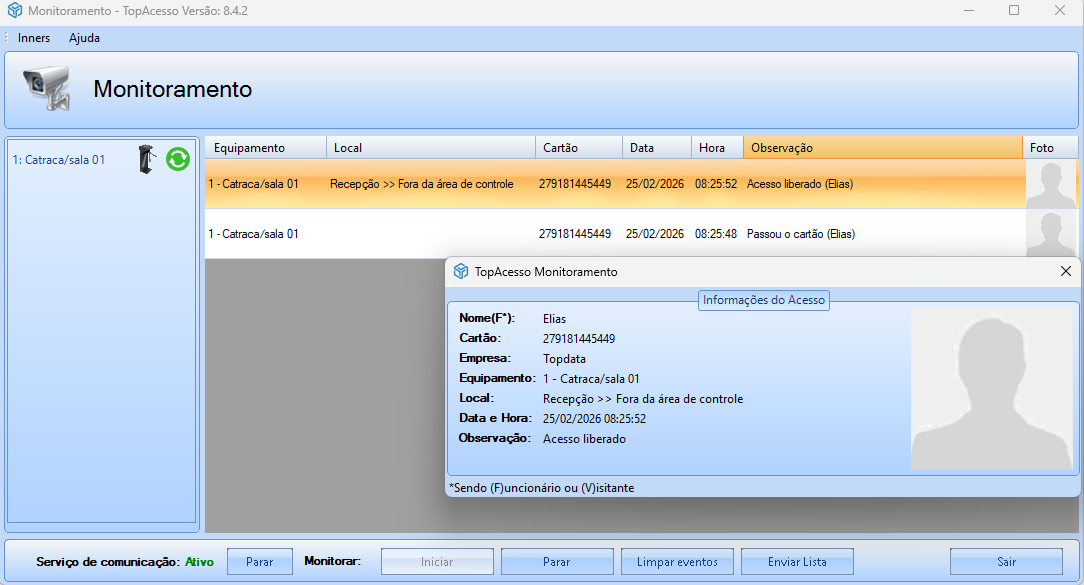Open the Inners menu
1084x585 pixels.
click(x=34, y=38)
